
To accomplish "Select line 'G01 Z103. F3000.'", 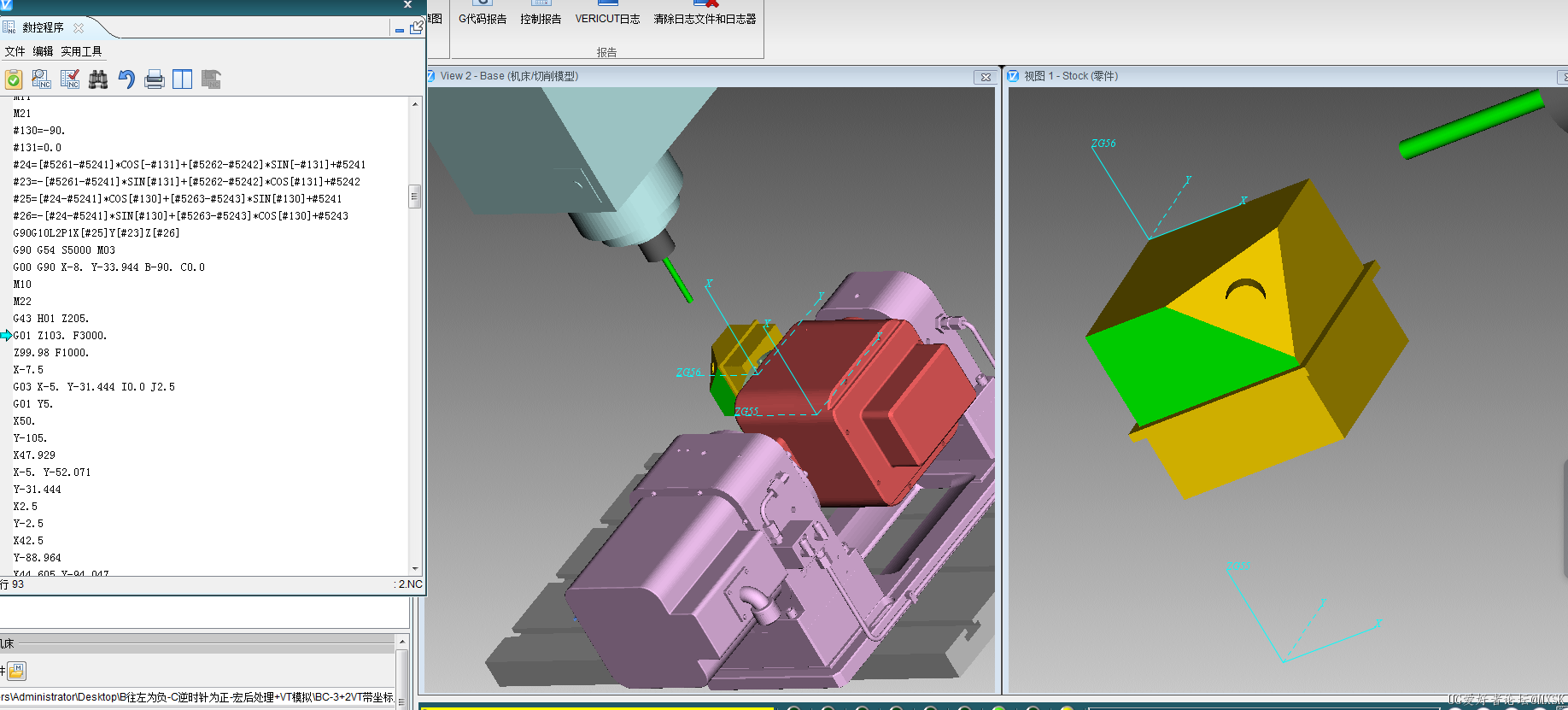I will (61, 336).
